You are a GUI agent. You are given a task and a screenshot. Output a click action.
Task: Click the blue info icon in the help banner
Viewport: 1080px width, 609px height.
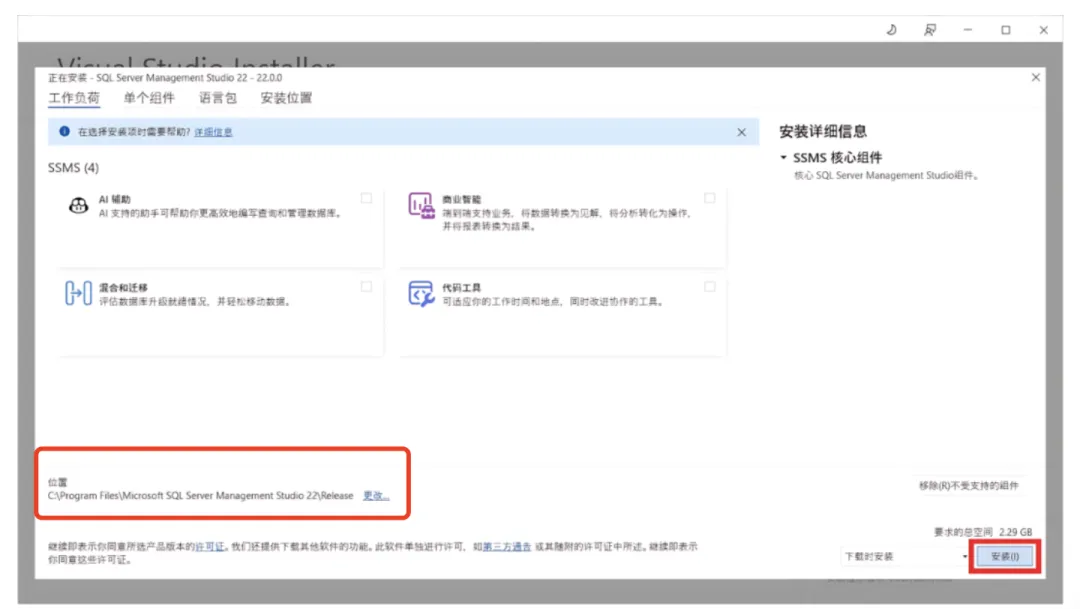64,131
